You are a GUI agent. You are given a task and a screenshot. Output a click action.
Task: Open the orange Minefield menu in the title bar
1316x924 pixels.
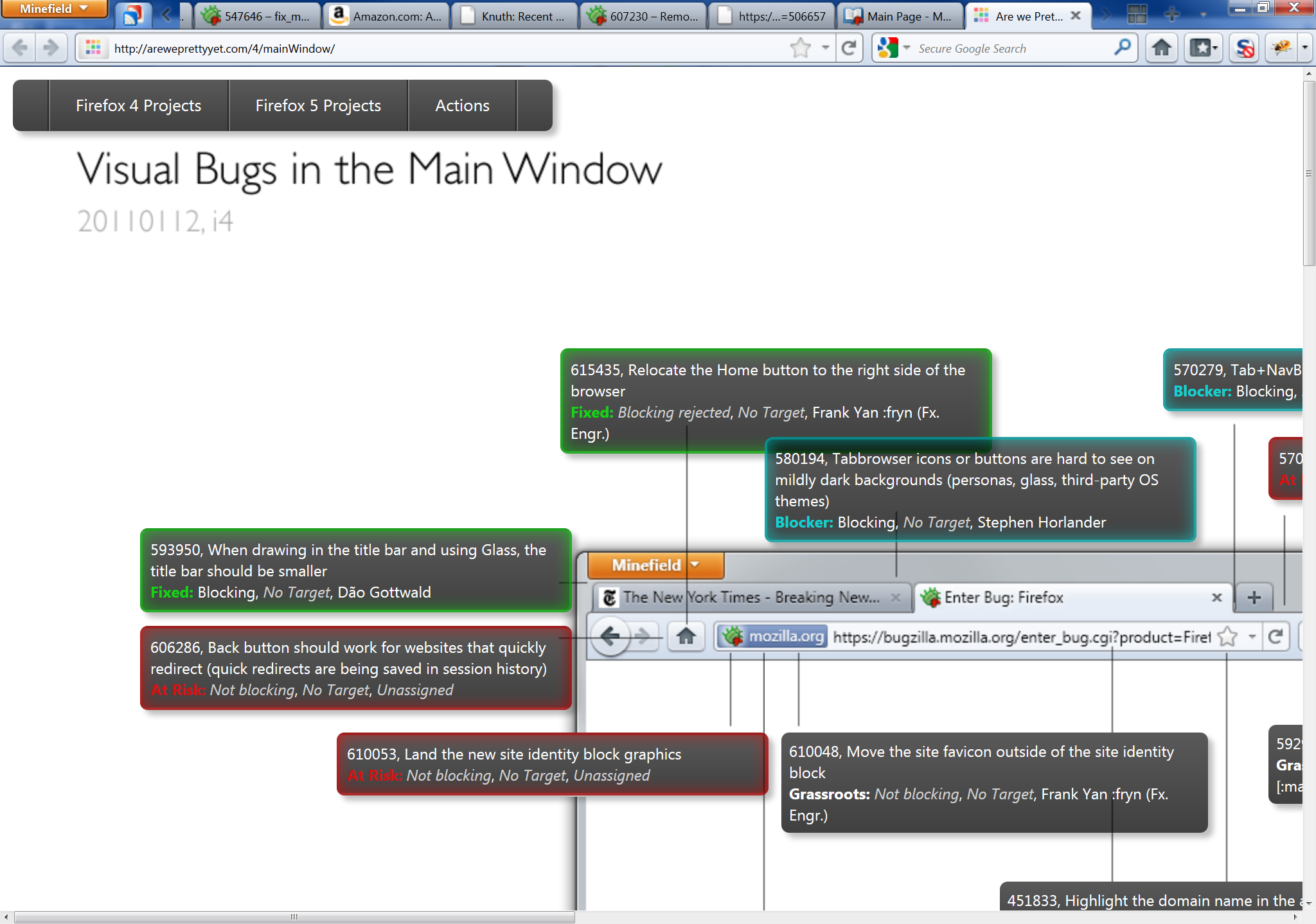tap(54, 9)
